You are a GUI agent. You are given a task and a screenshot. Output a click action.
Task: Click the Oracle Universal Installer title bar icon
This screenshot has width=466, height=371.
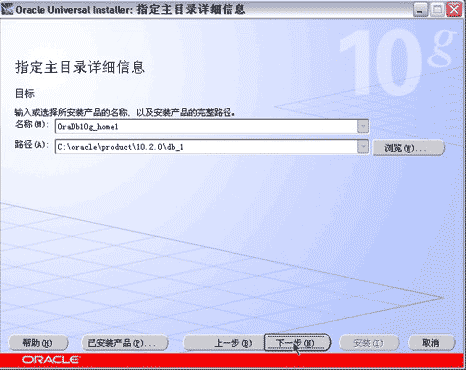pos(7,9)
